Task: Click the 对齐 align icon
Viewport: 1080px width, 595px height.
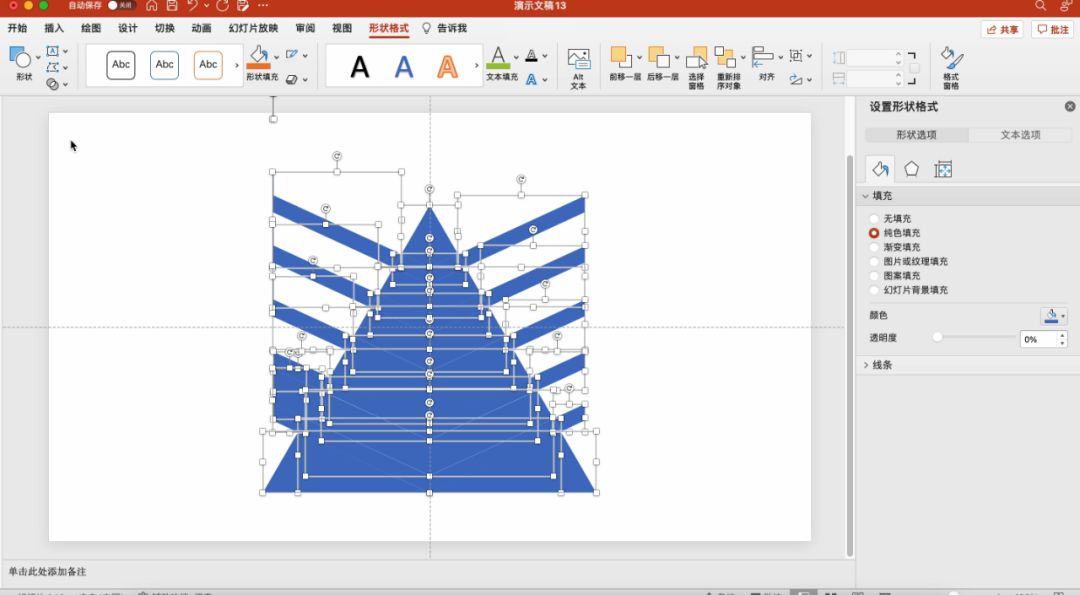Action: click(762, 57)
